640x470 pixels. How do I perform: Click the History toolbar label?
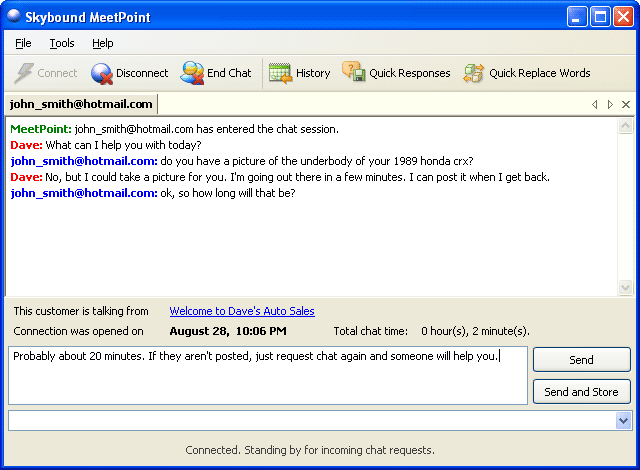[x=313, y=73]
